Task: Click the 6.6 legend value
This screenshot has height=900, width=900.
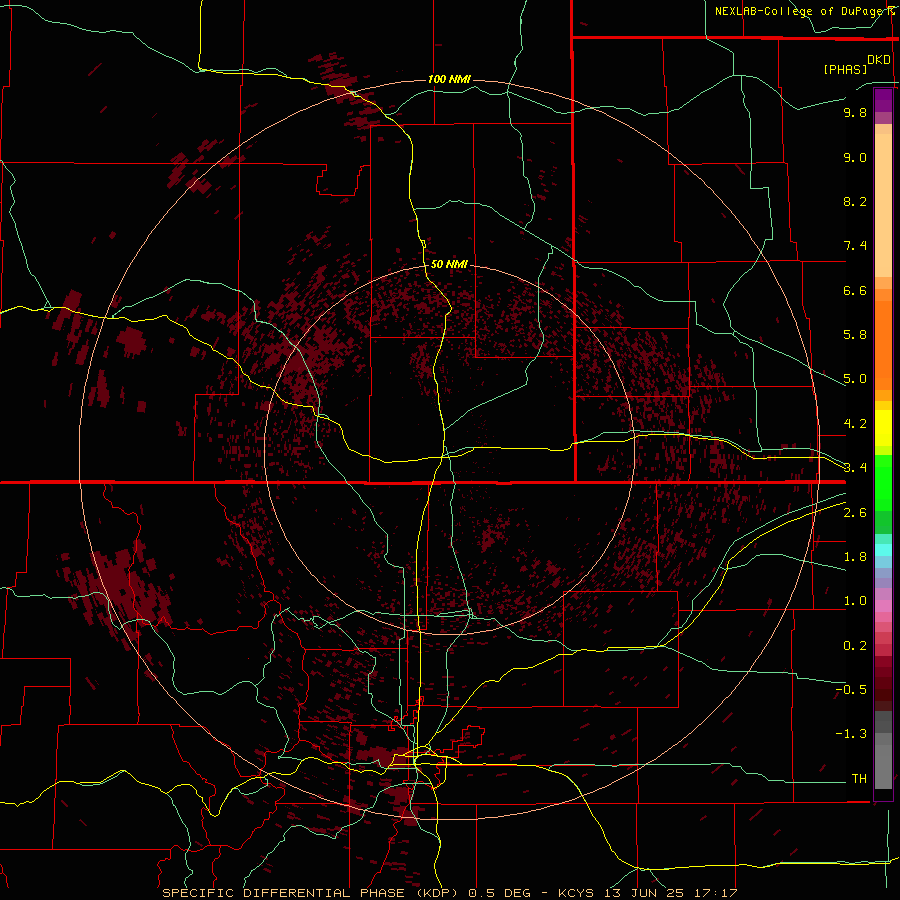Action: click(855, 290)
